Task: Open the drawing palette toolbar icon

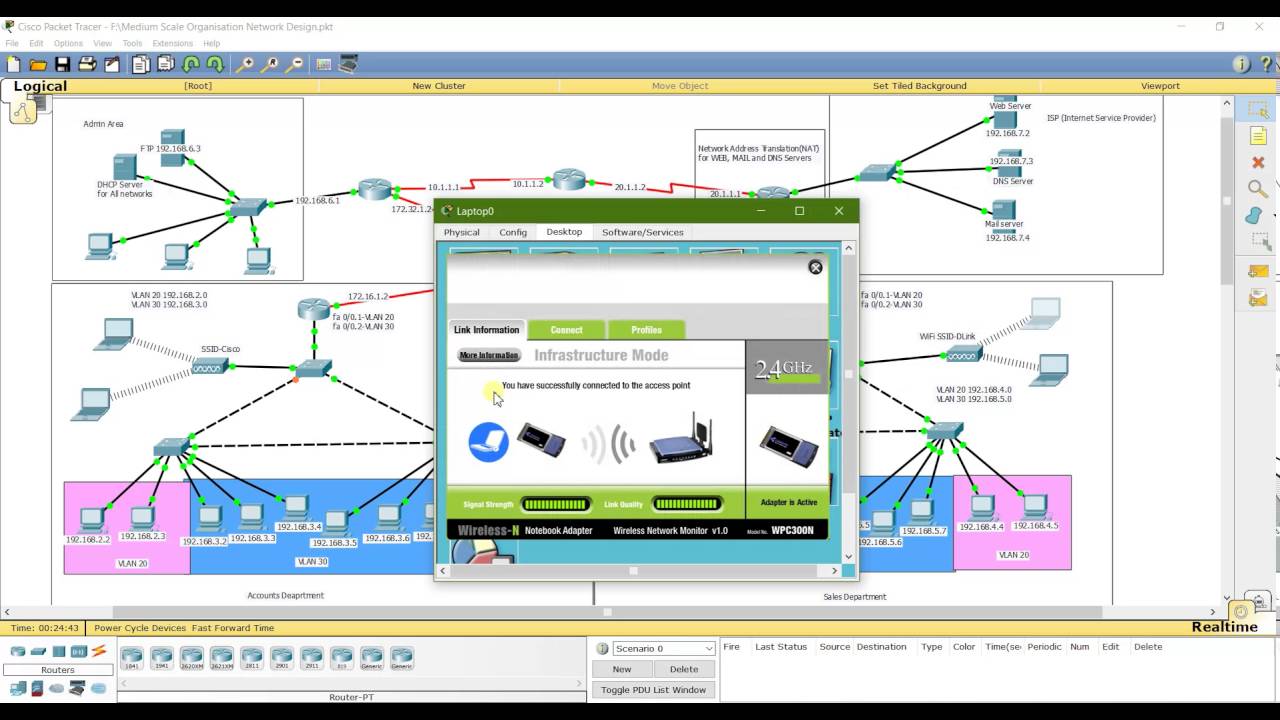Action: 323,64
